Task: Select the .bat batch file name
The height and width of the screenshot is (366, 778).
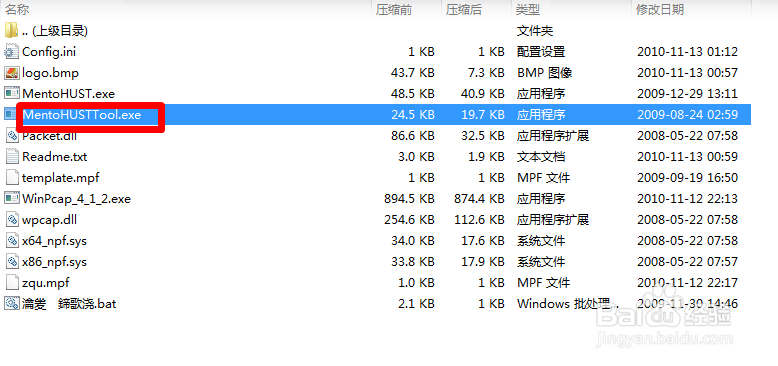Action: click(x=69, y=304)
